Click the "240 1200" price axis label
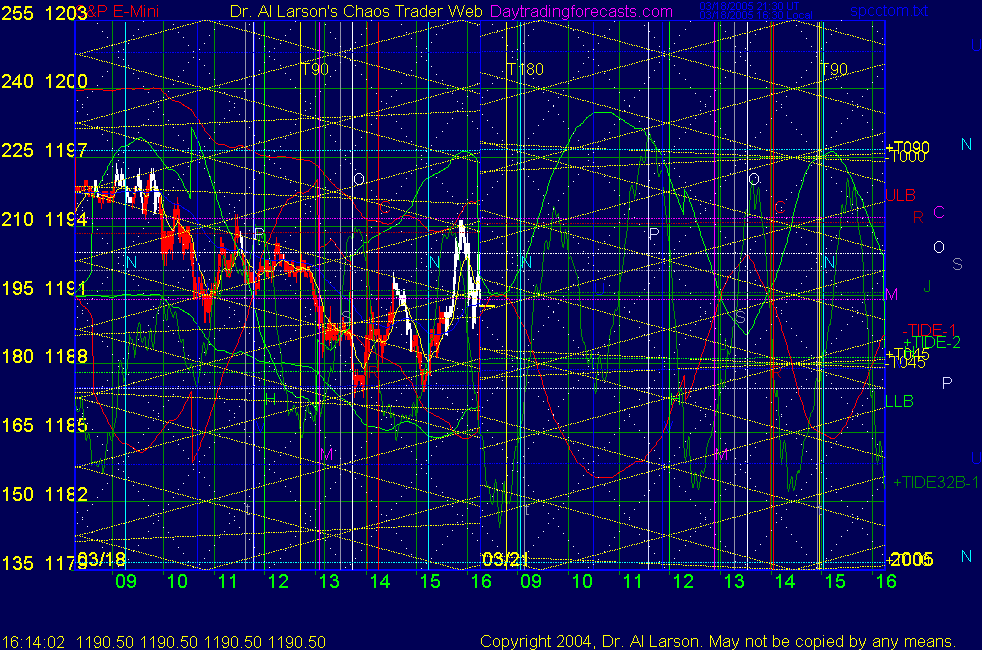Screen dimensions: 982x650 (x=44, y=81)
